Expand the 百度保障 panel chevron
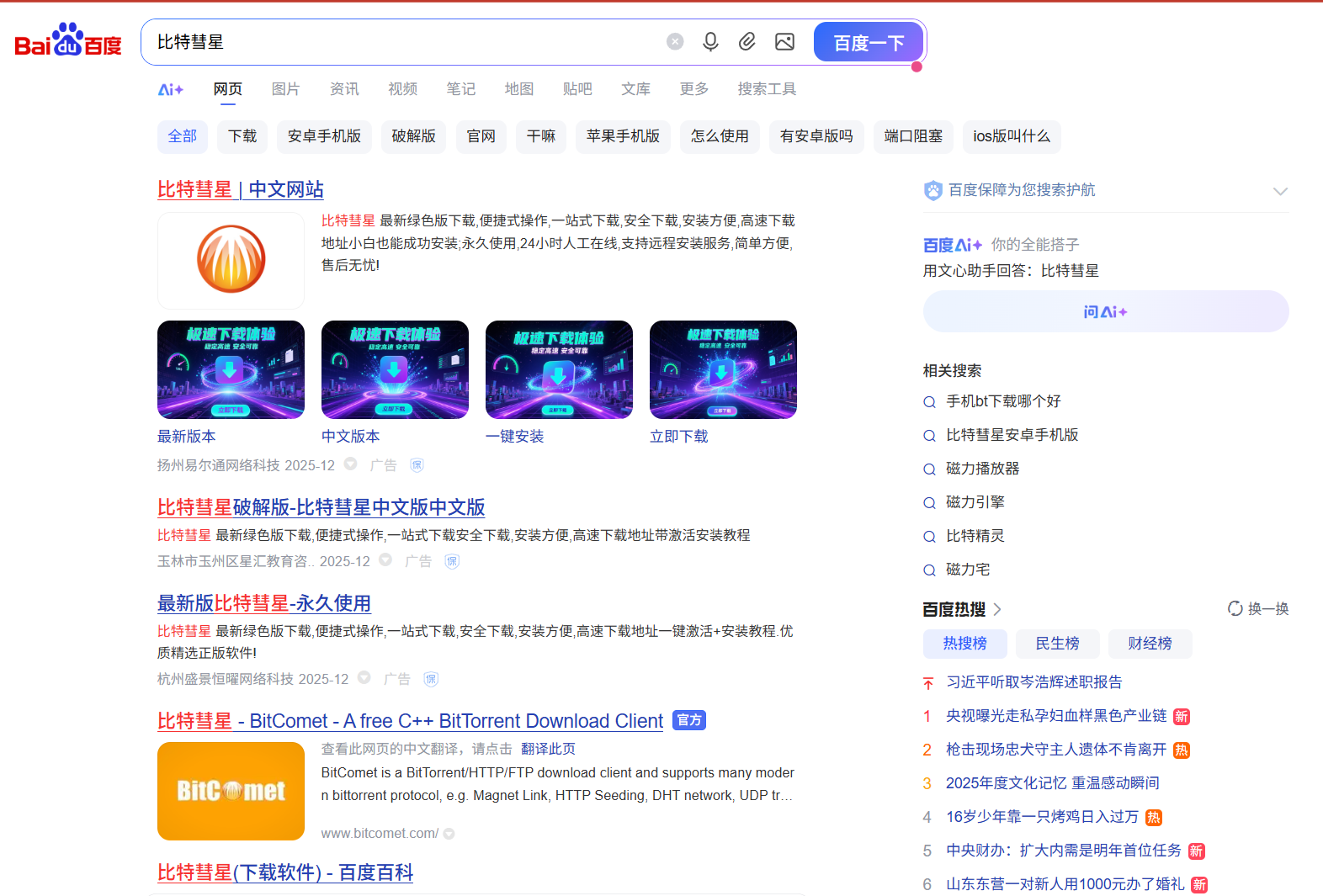Viewport: 1323px width, 896px height. pos(1279,191)
